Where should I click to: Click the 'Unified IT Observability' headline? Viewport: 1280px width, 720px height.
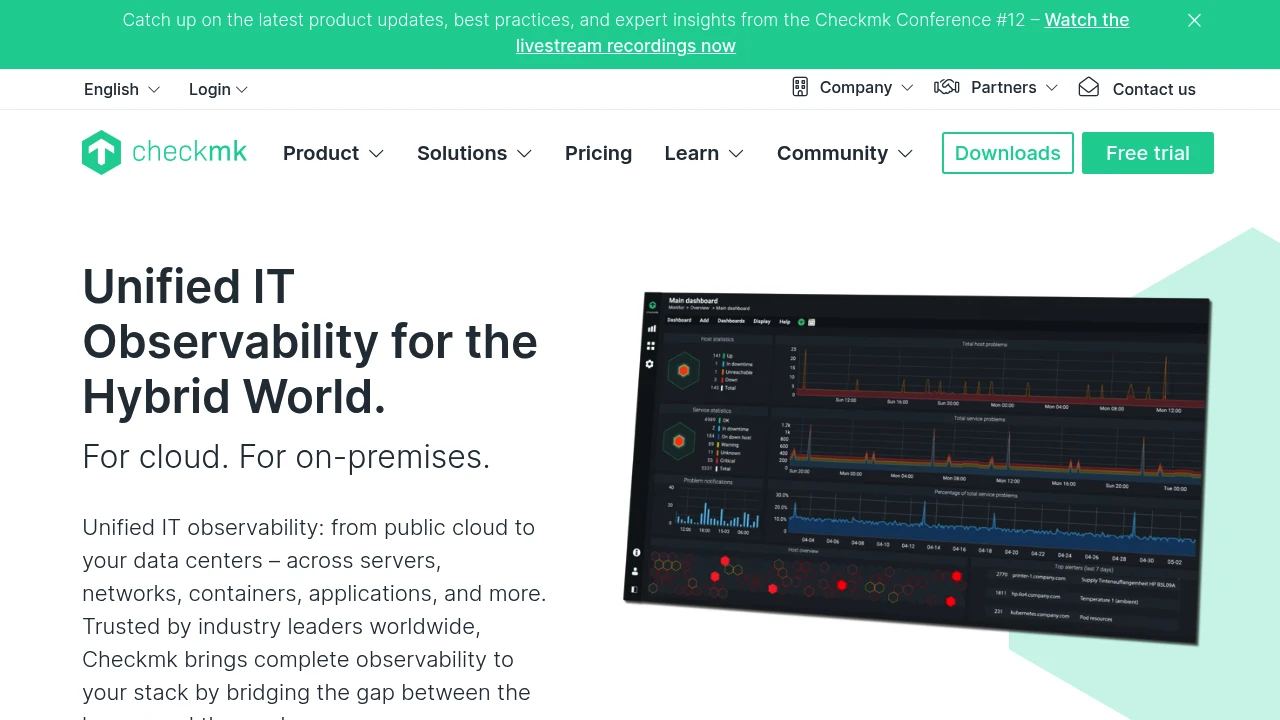310,342
